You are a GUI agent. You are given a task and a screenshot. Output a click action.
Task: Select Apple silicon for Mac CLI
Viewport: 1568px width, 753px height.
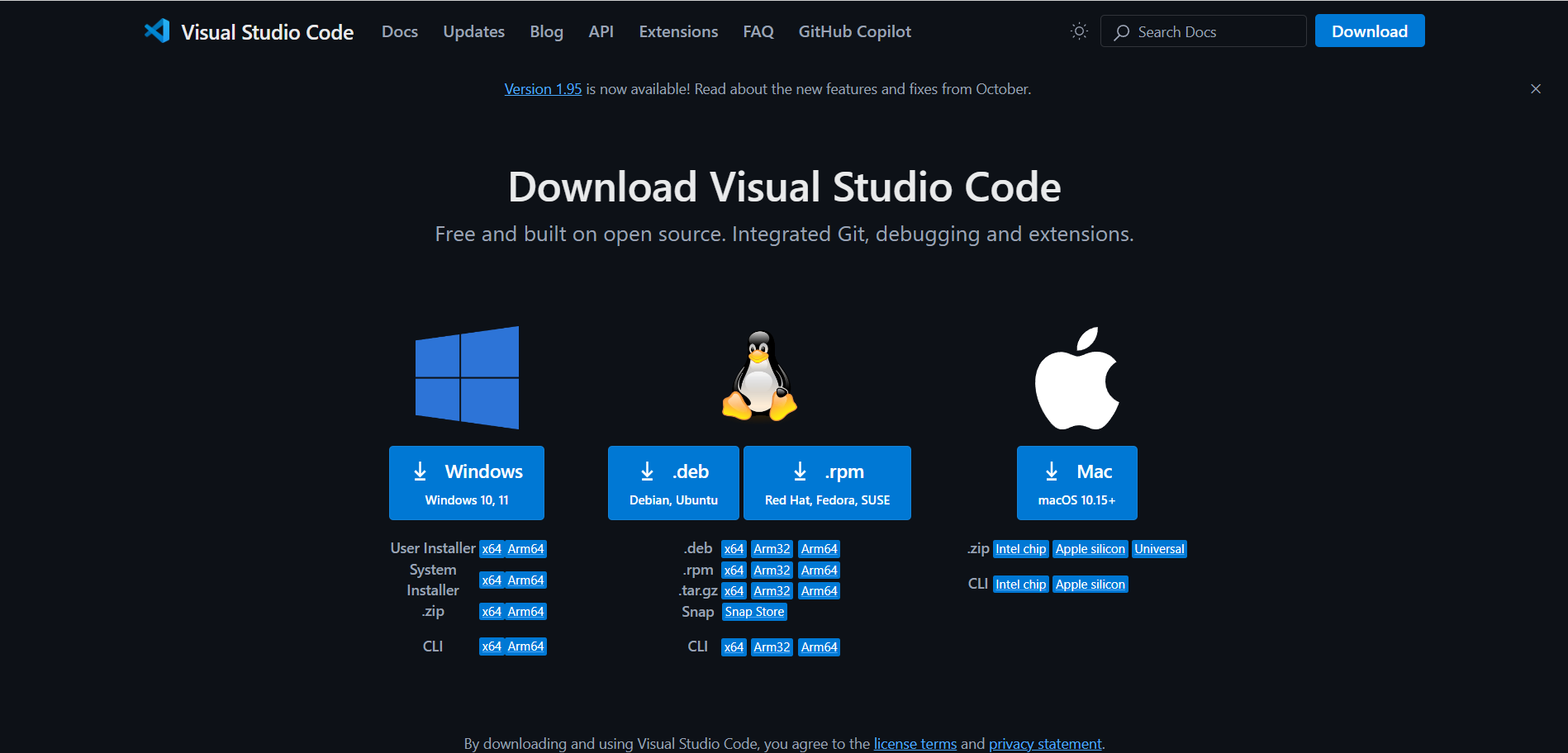coord(1090,585)
